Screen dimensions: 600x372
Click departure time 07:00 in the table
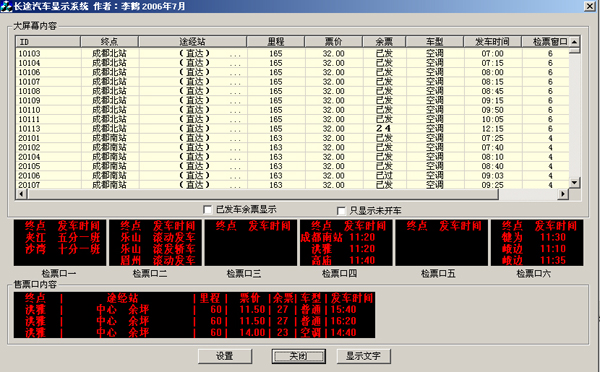(x=492, y=53)
